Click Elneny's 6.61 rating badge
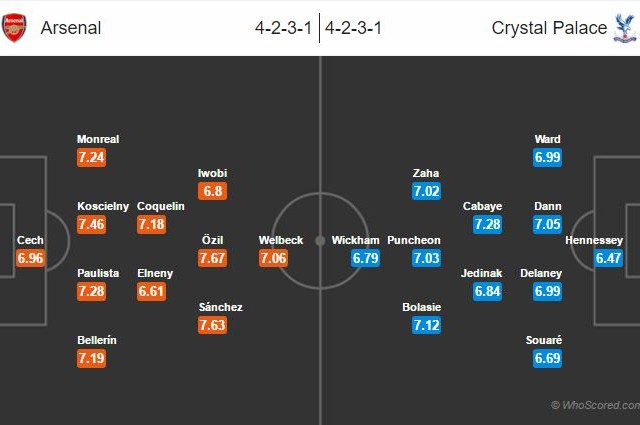Image resolution: width=640 pixels, height=425 pixels. [x=152, y=291]
